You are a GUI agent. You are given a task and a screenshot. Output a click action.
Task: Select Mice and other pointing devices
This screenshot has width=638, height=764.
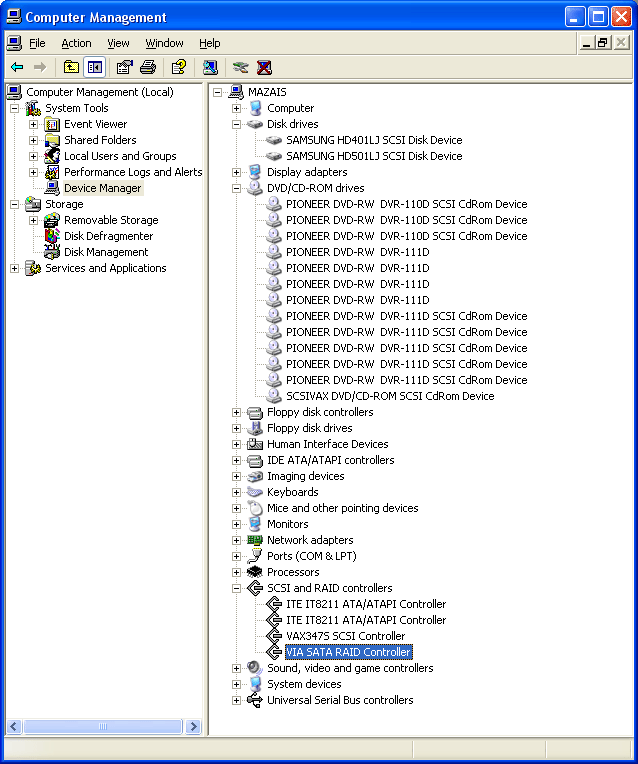pyautogui.click(x=342, y=508)
